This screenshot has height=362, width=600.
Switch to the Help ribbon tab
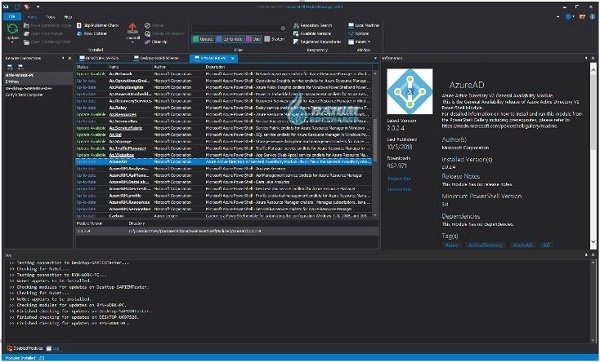[68, 17]
